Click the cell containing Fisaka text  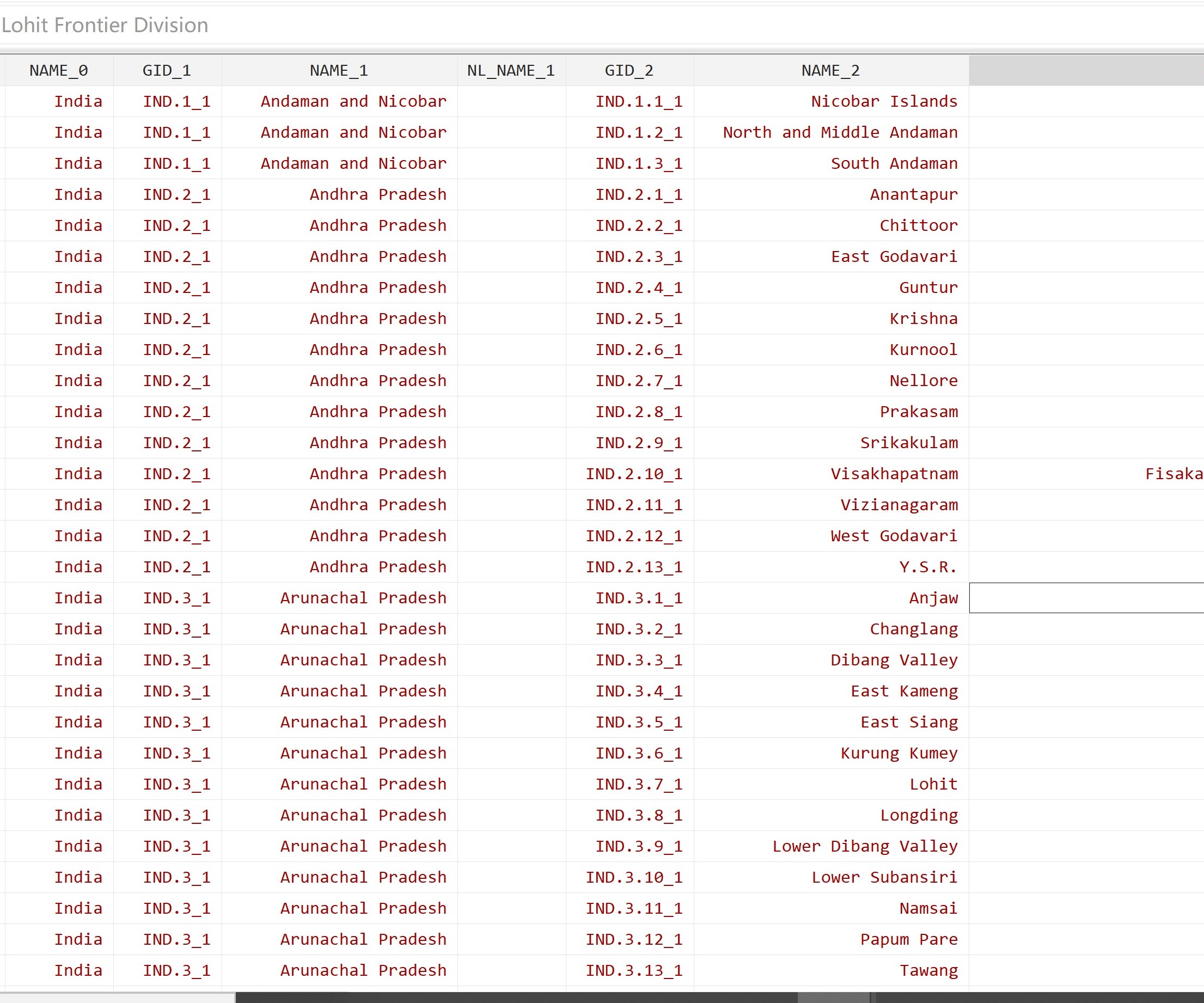pos(1173,474)
